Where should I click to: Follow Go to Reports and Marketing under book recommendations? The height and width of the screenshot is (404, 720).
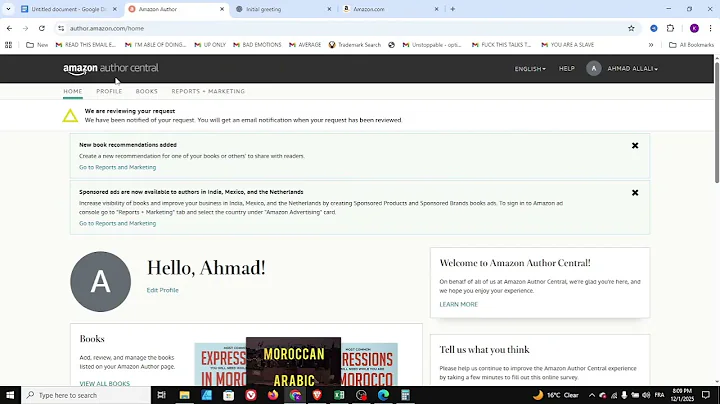(x=118, y=167)
